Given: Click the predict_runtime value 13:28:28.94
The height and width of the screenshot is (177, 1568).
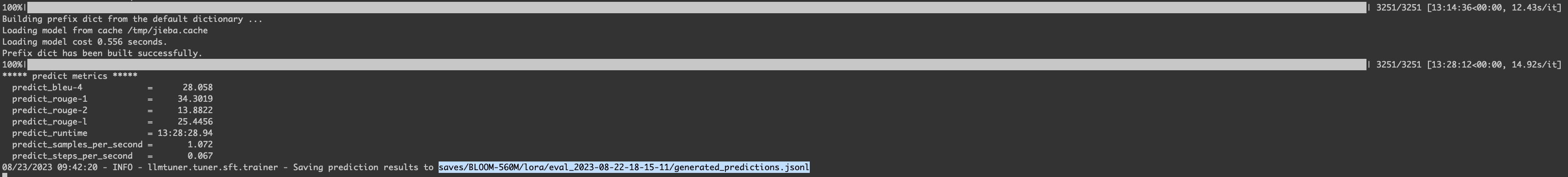Looking at the screenshot, I should point(185,133).
